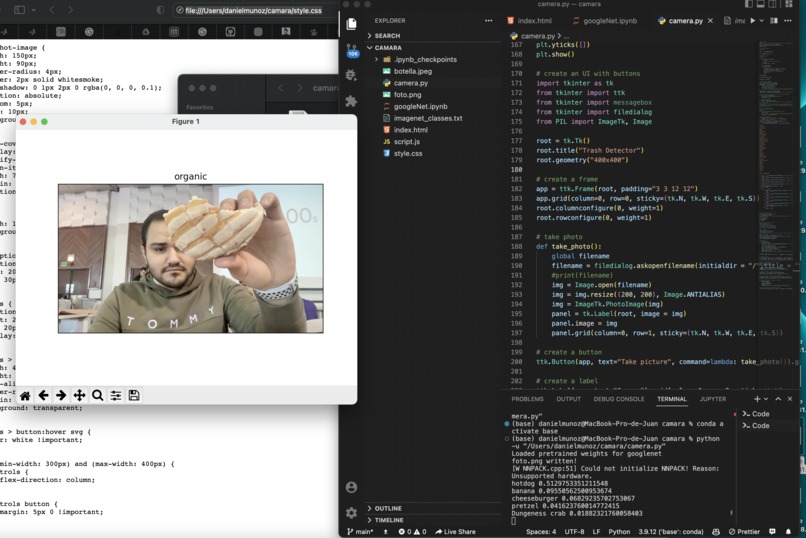Open script.js in Explorer

coord(433,141)
